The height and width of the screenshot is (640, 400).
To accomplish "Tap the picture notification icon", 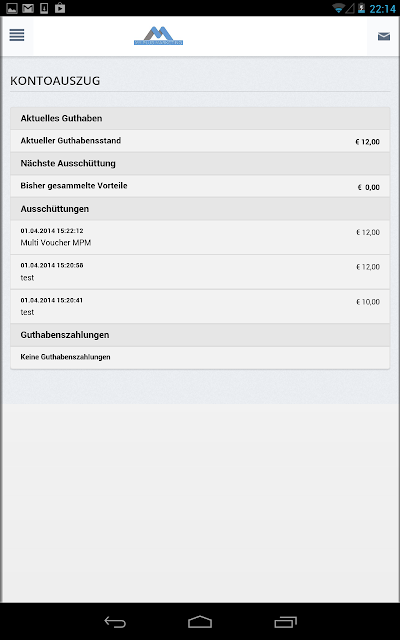I will [x=12, y=8].
